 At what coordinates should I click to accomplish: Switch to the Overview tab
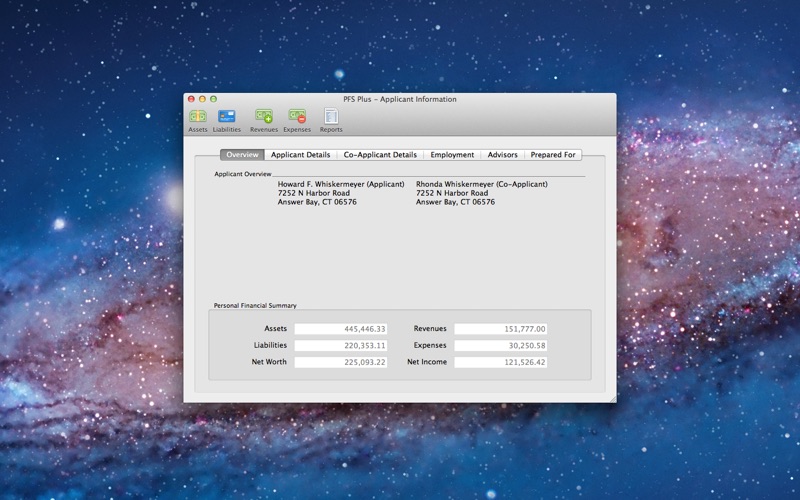pos(242,155)
